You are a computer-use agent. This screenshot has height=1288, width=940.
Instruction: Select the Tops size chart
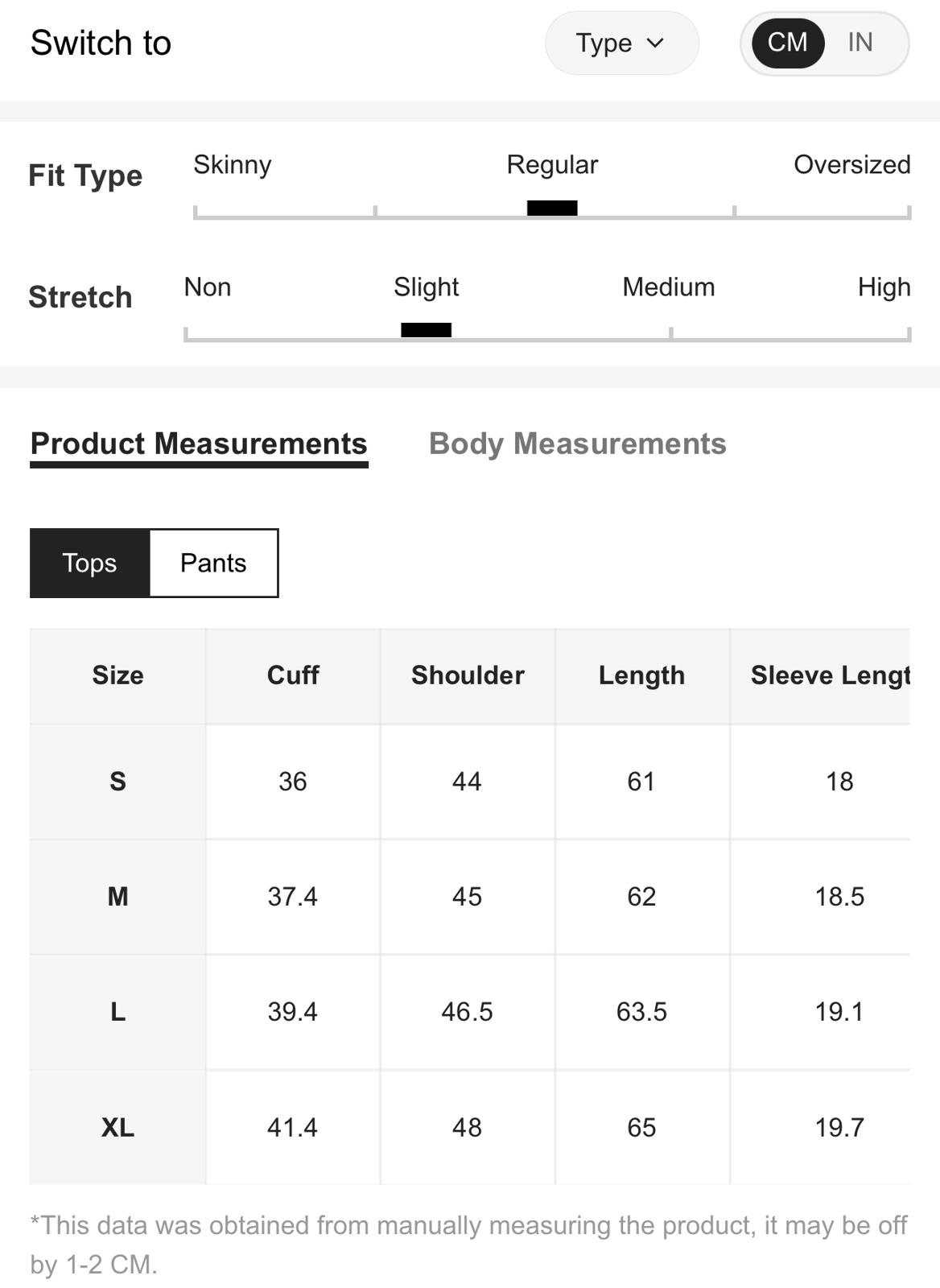(89, 563)
